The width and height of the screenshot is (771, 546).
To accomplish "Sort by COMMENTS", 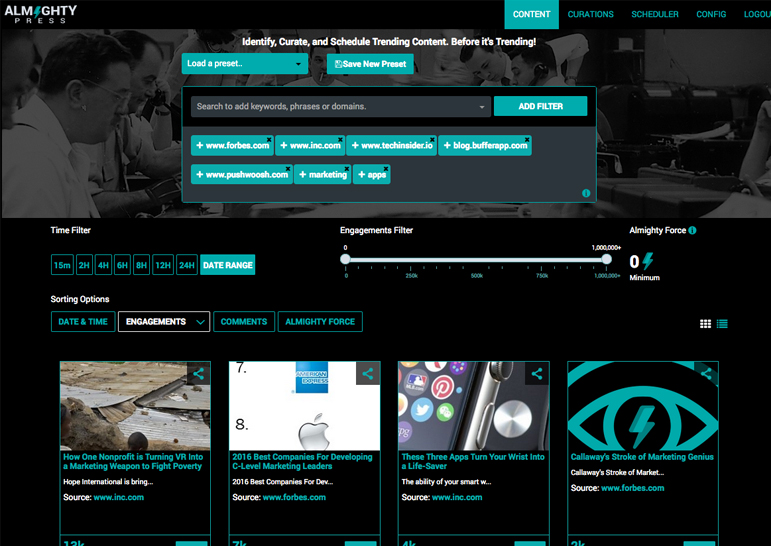I will [x=244, y=322].
